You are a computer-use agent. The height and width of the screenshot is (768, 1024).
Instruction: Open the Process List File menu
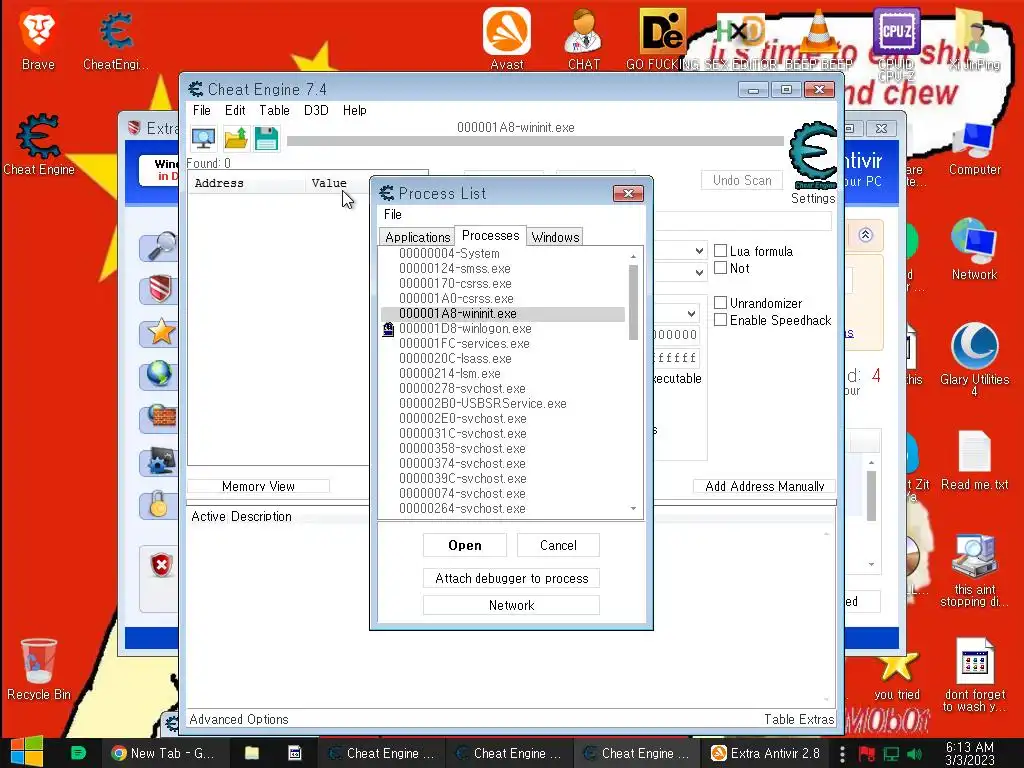392,214
